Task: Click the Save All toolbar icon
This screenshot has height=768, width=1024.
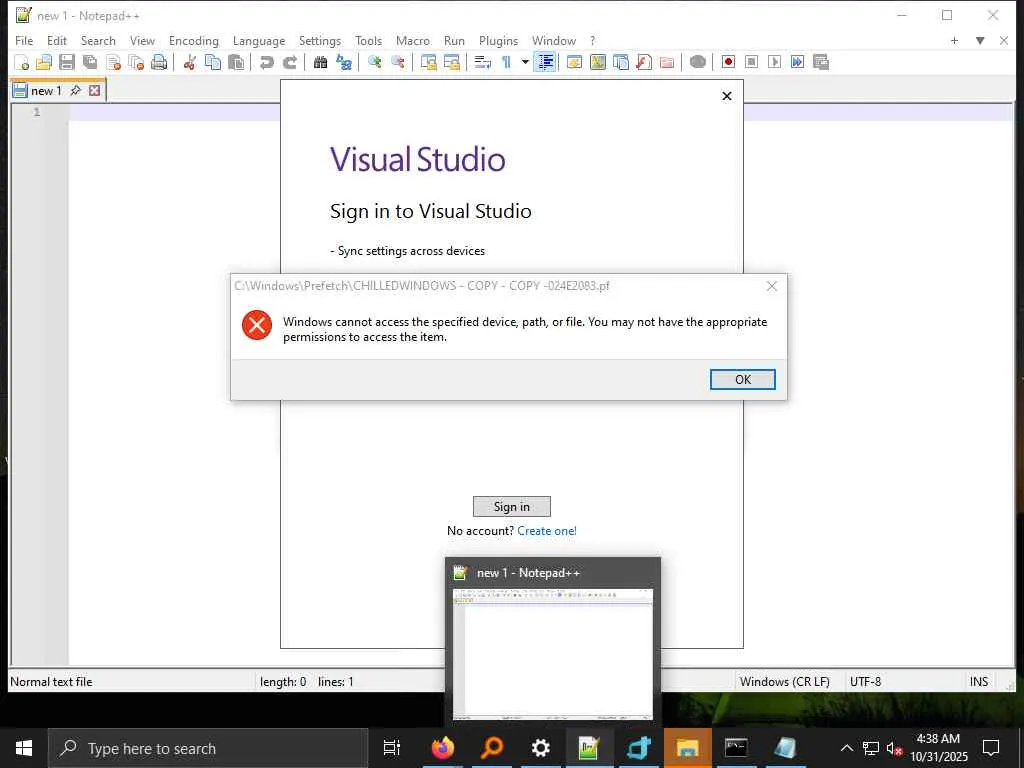Action: tap(90, 62)
